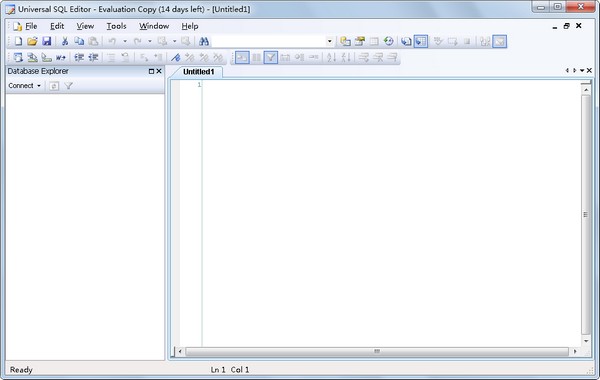Open the View menu
The width and height of the screenshot is (600, 380).
point(85,26)
